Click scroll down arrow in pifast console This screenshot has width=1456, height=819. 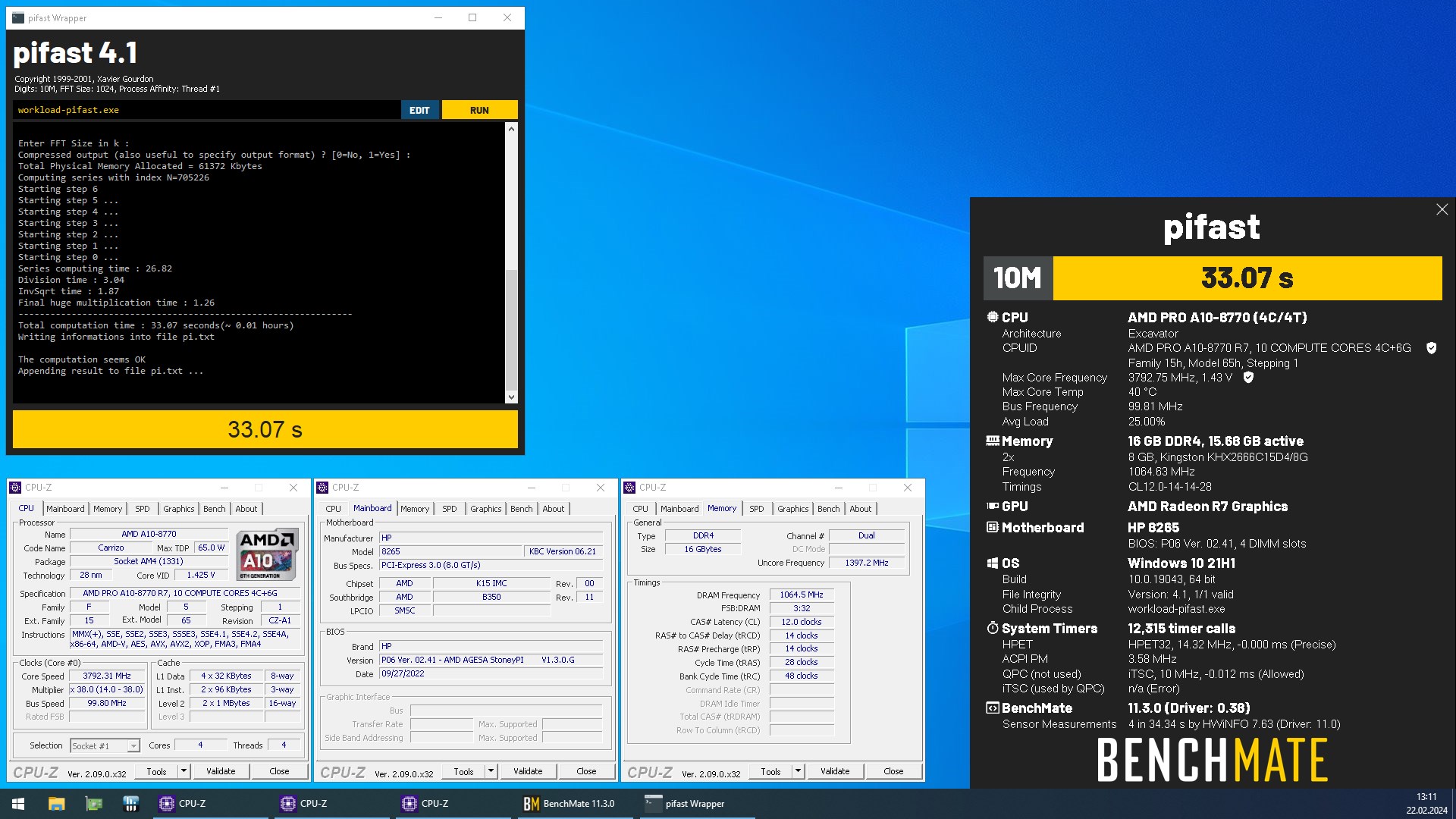coord(511,397)
